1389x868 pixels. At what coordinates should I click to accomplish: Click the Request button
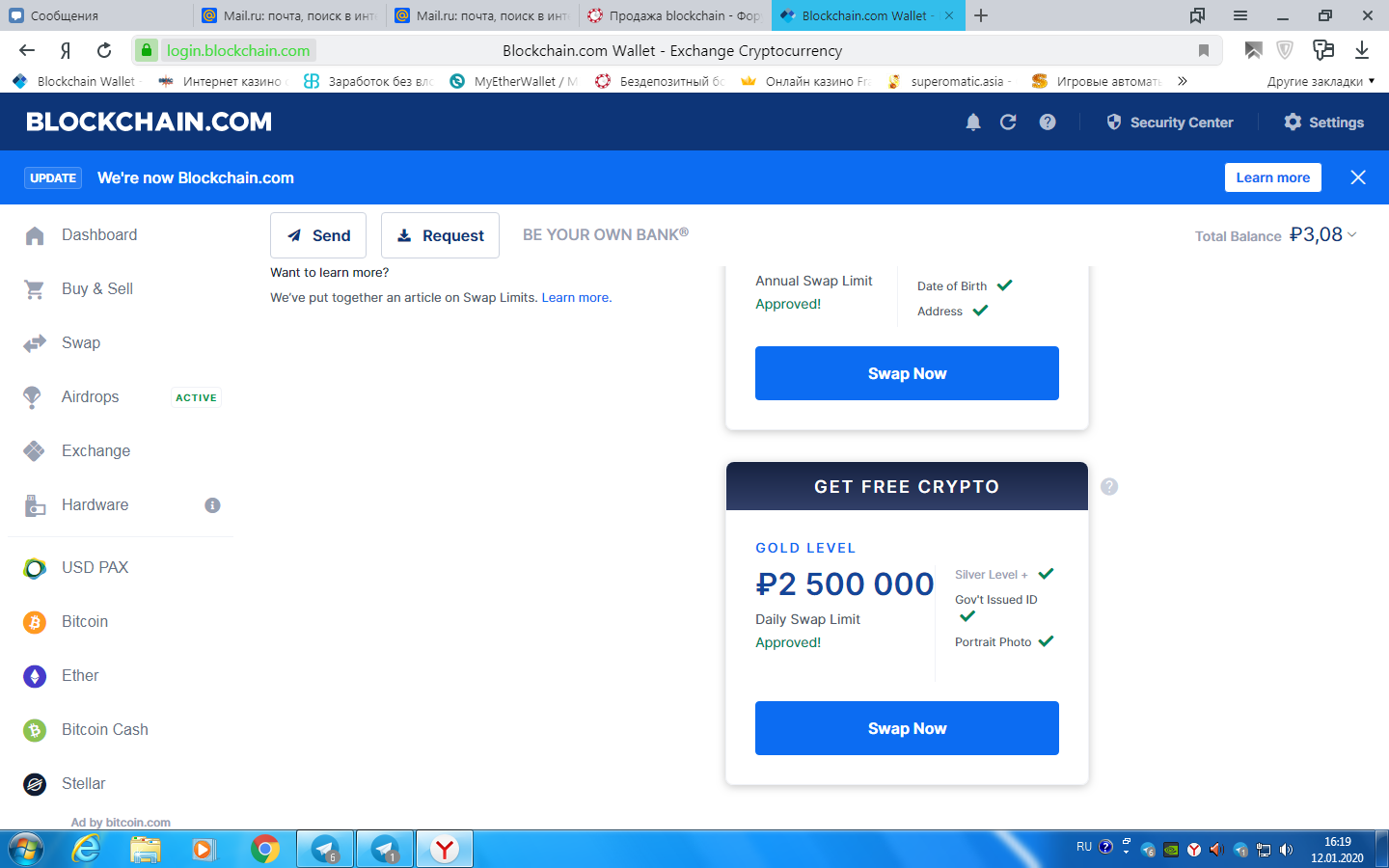[x=440, y=235]
